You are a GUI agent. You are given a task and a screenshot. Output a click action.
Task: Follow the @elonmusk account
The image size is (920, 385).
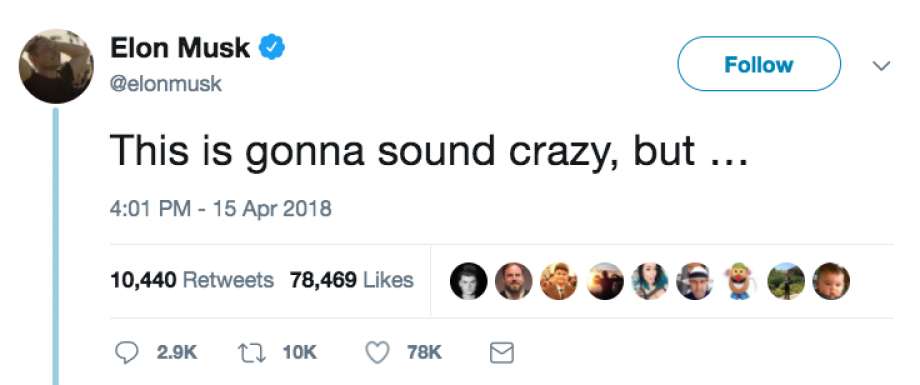759,64
